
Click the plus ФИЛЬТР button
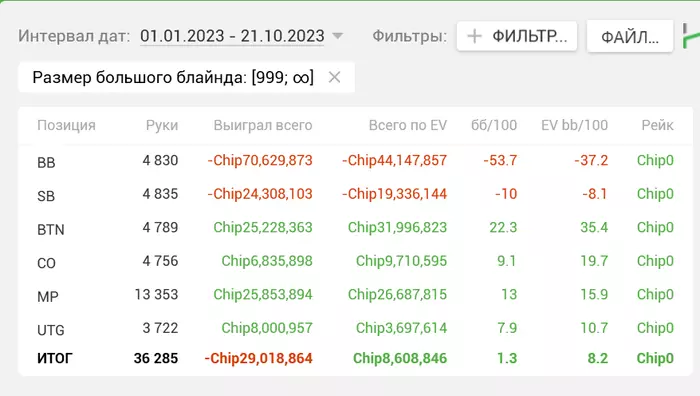coord(517,36)
